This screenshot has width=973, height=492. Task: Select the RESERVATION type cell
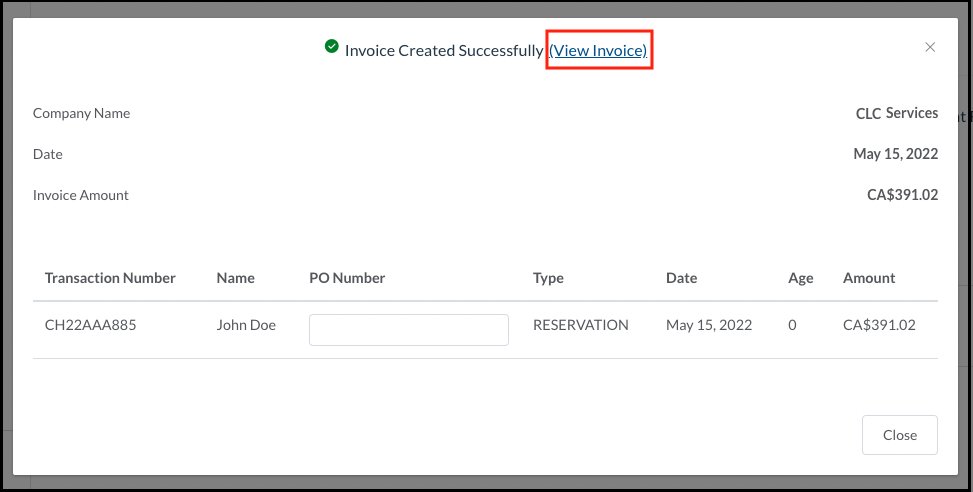point(580,325)
